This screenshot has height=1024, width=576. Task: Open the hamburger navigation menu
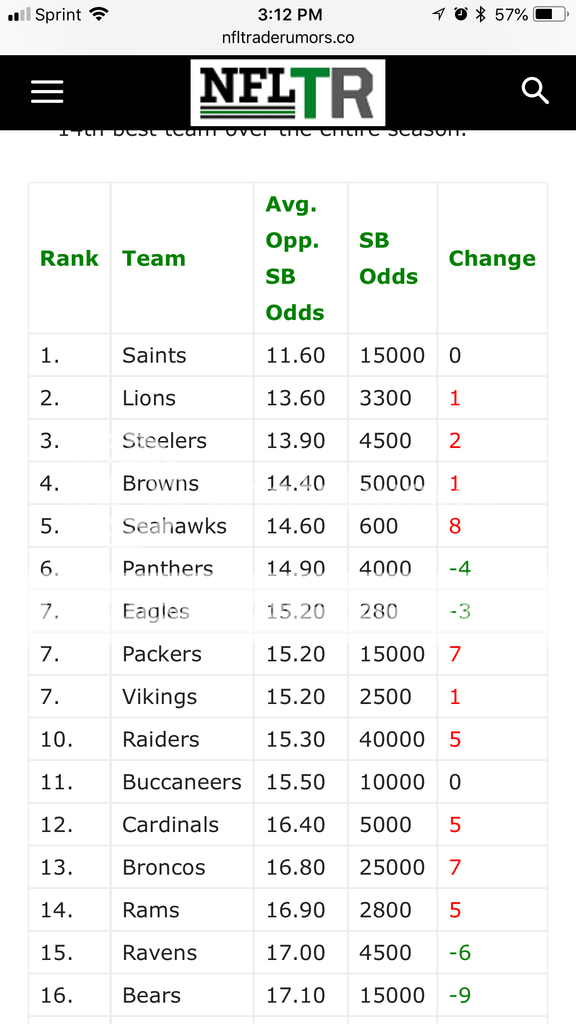click(x=47, y=92)
